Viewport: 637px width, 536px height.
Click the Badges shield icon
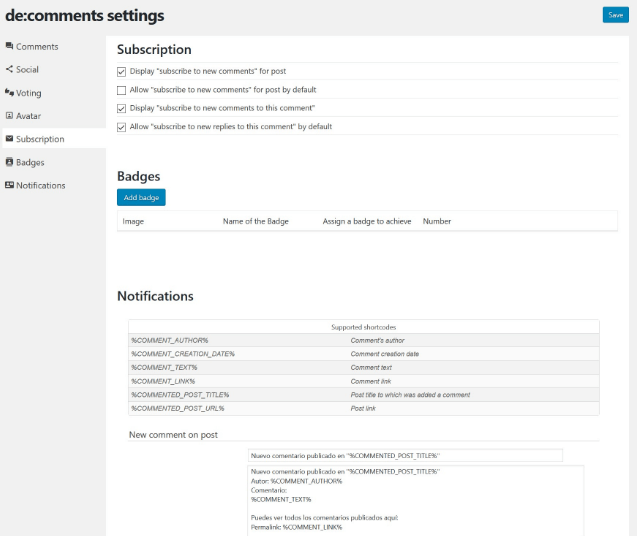coord(9,162)
